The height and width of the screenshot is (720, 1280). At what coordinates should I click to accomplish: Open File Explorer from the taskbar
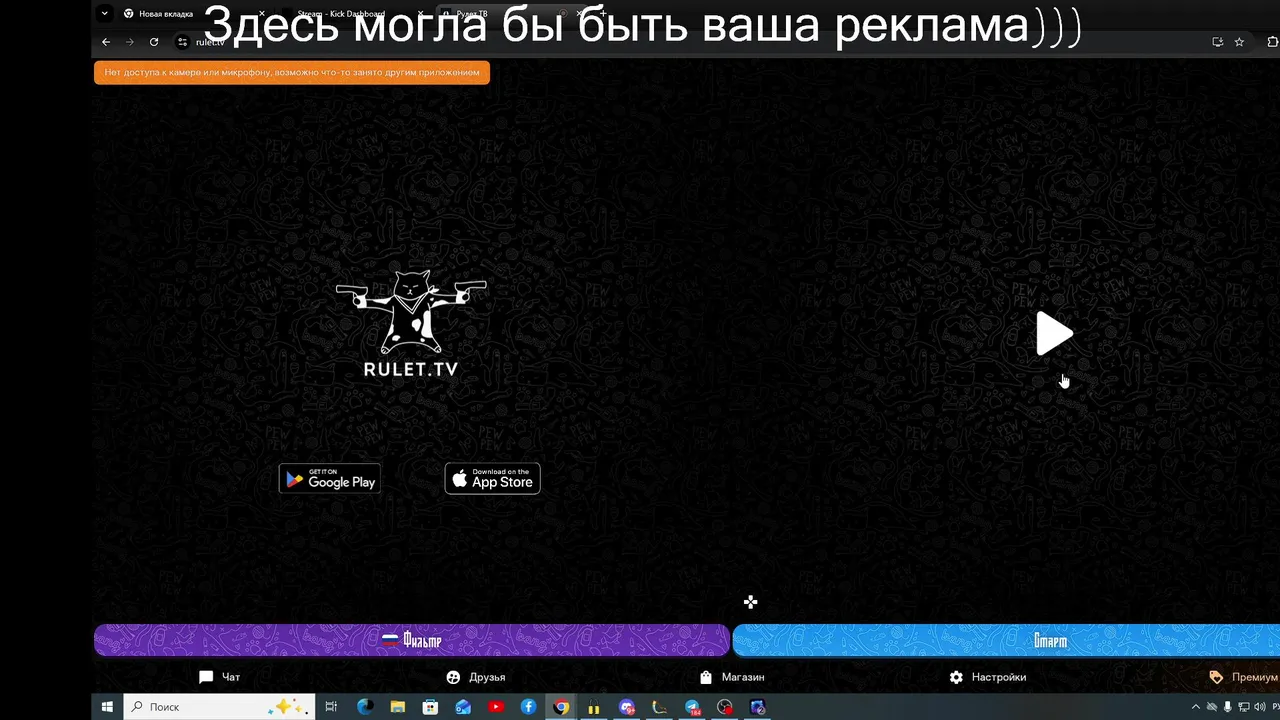[398, 707]
